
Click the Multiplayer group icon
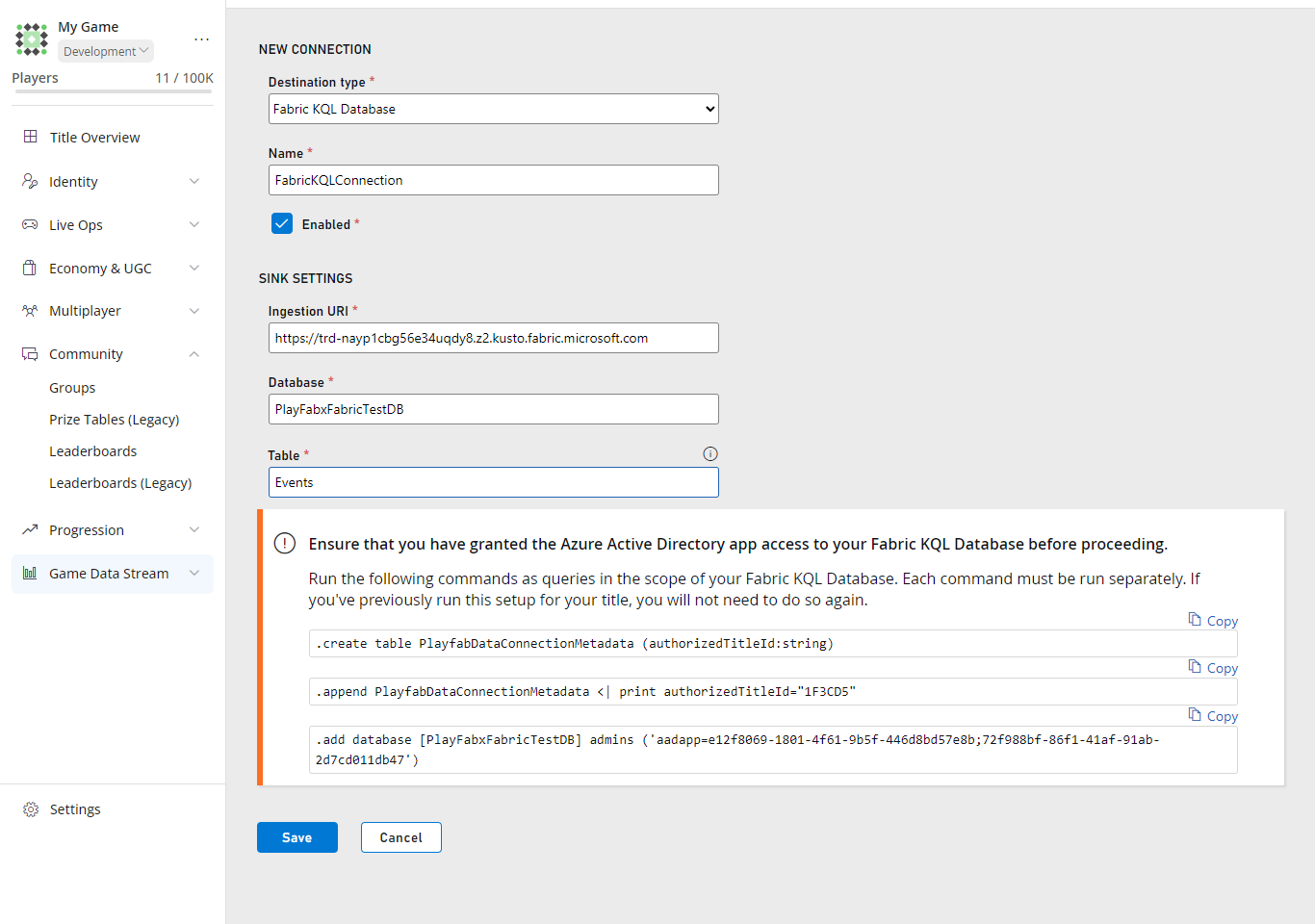pyautogui.click(x=30, y=310)
